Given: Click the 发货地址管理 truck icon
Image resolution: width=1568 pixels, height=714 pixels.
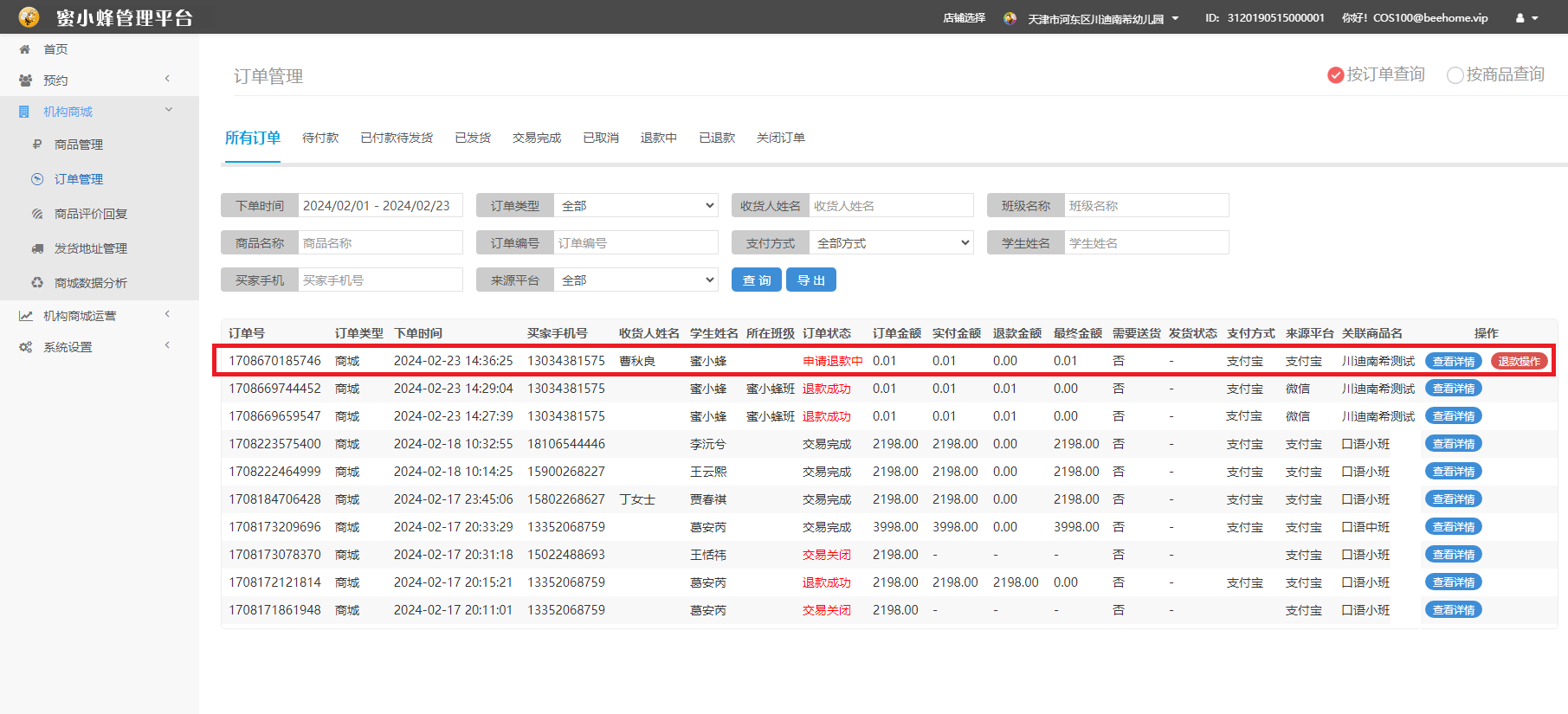Looking at the screenshot, I should (37, 248).
